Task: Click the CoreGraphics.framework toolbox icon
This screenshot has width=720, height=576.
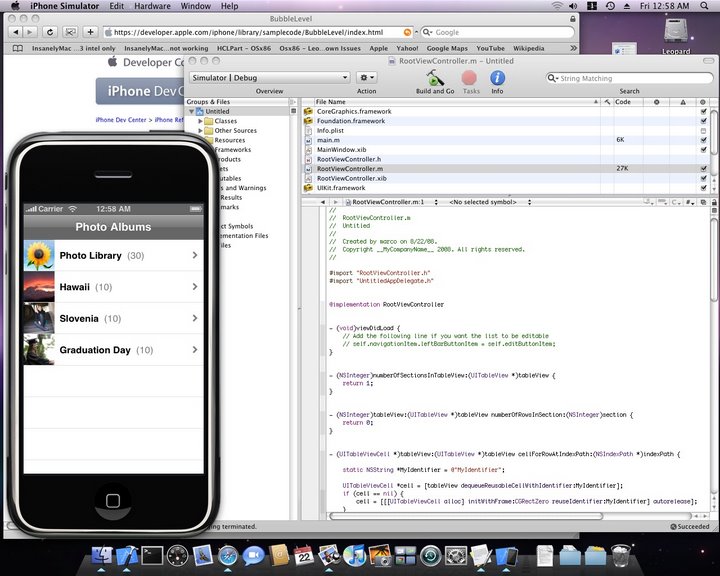Action: (308, 111)
